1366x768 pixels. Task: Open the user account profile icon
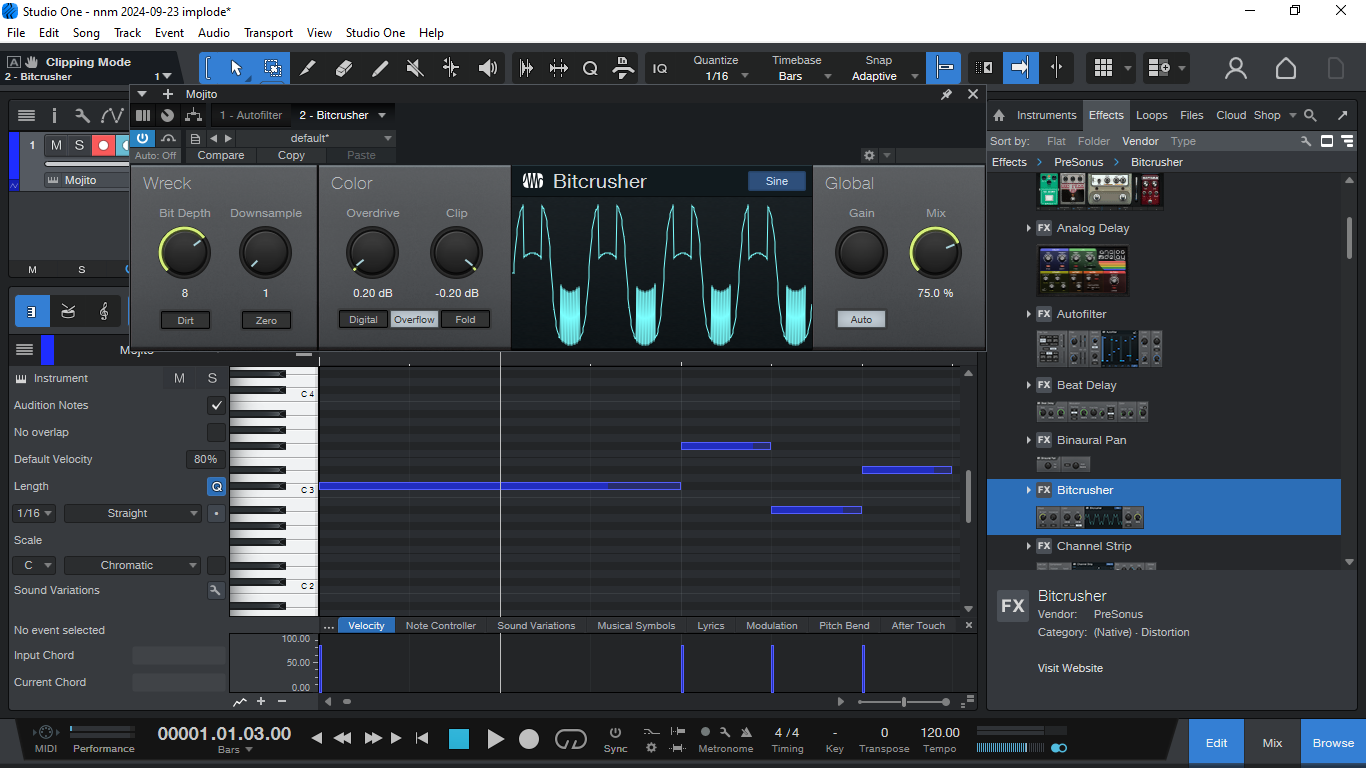coord(1236,68)
